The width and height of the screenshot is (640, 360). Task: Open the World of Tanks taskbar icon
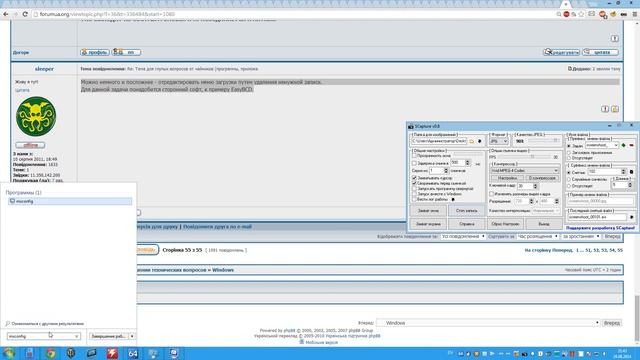71,353
